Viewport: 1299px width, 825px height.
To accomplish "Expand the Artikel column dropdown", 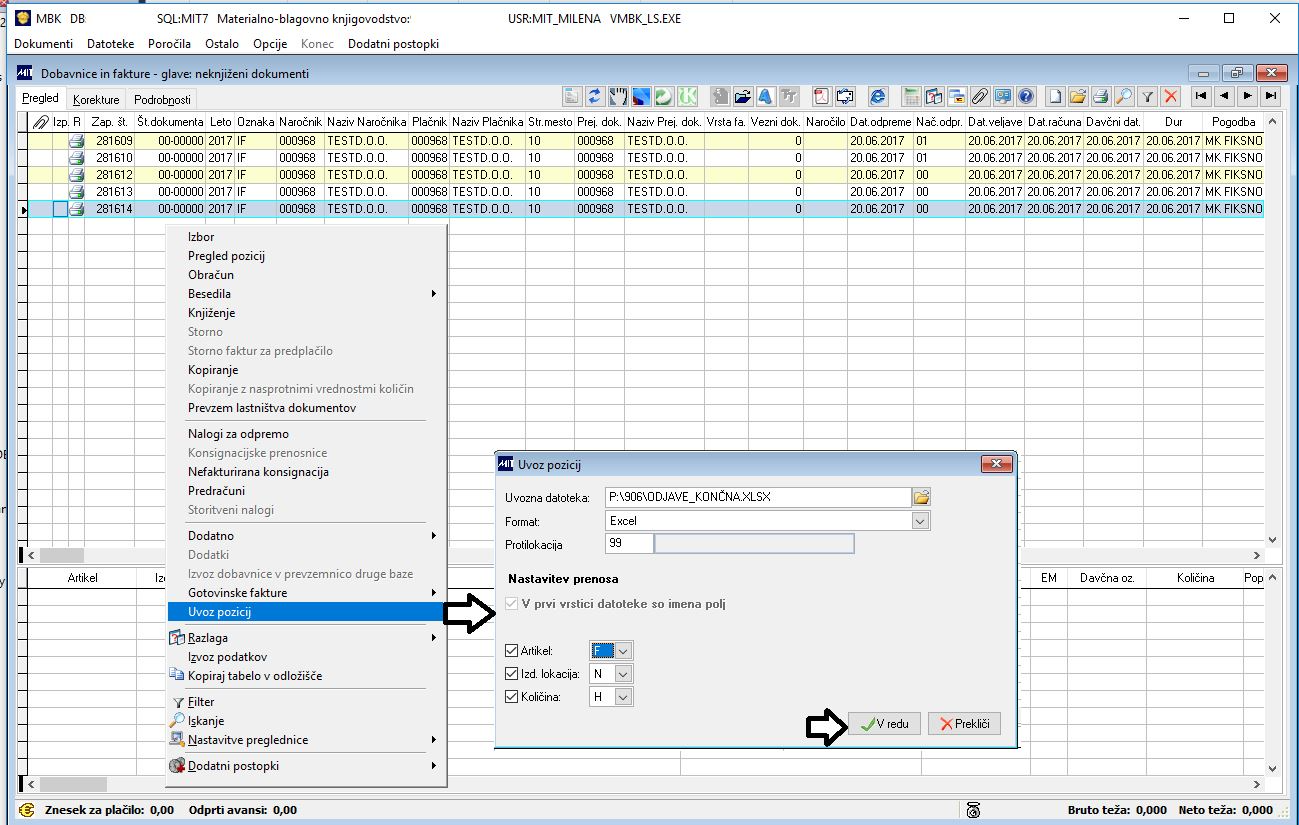I will click(623, 651).
